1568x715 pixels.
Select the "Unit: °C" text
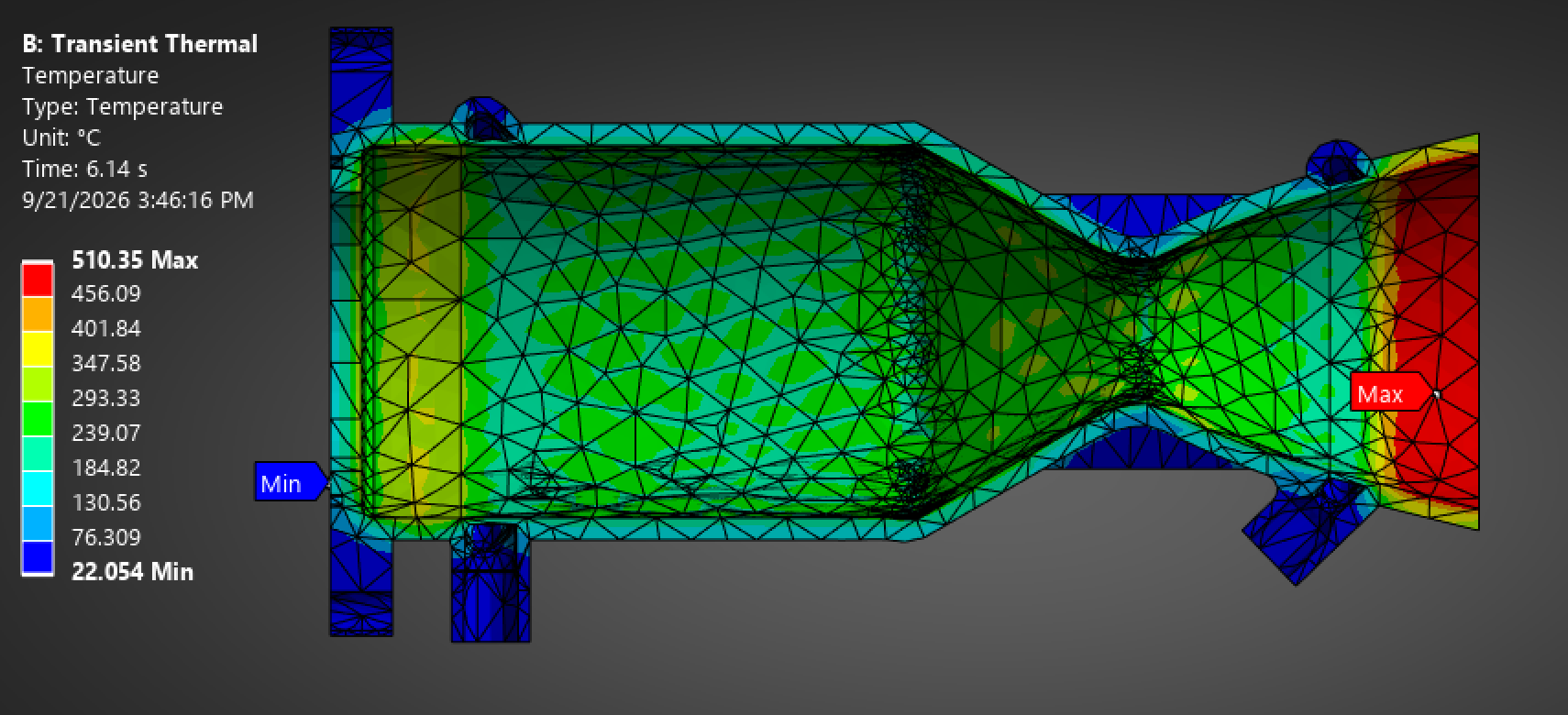61,137
